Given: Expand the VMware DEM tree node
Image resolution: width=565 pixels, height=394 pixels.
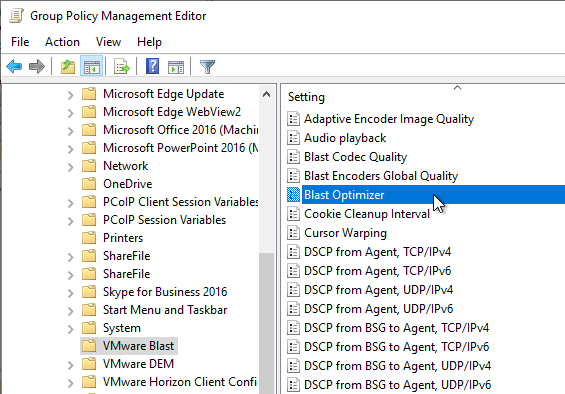Looking at the screenshot, I should coord(71,365).
